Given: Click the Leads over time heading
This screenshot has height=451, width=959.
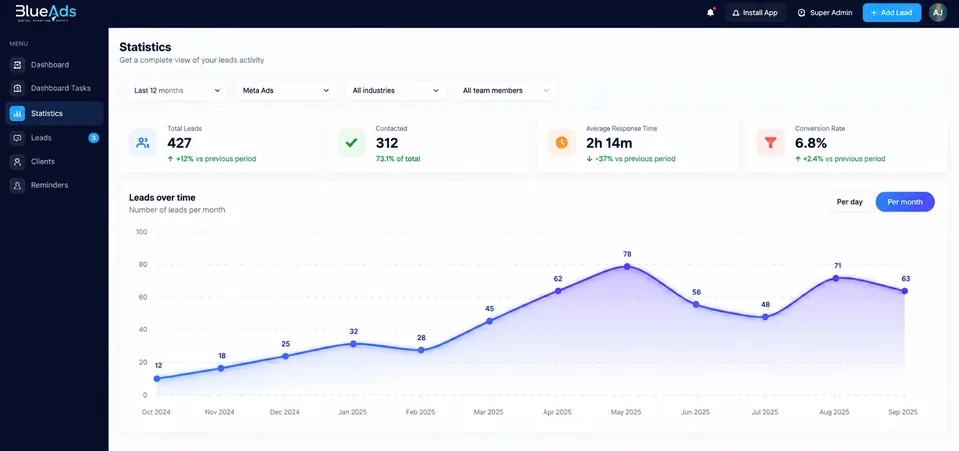Looking at the screenshot, I should coord(162,198).
